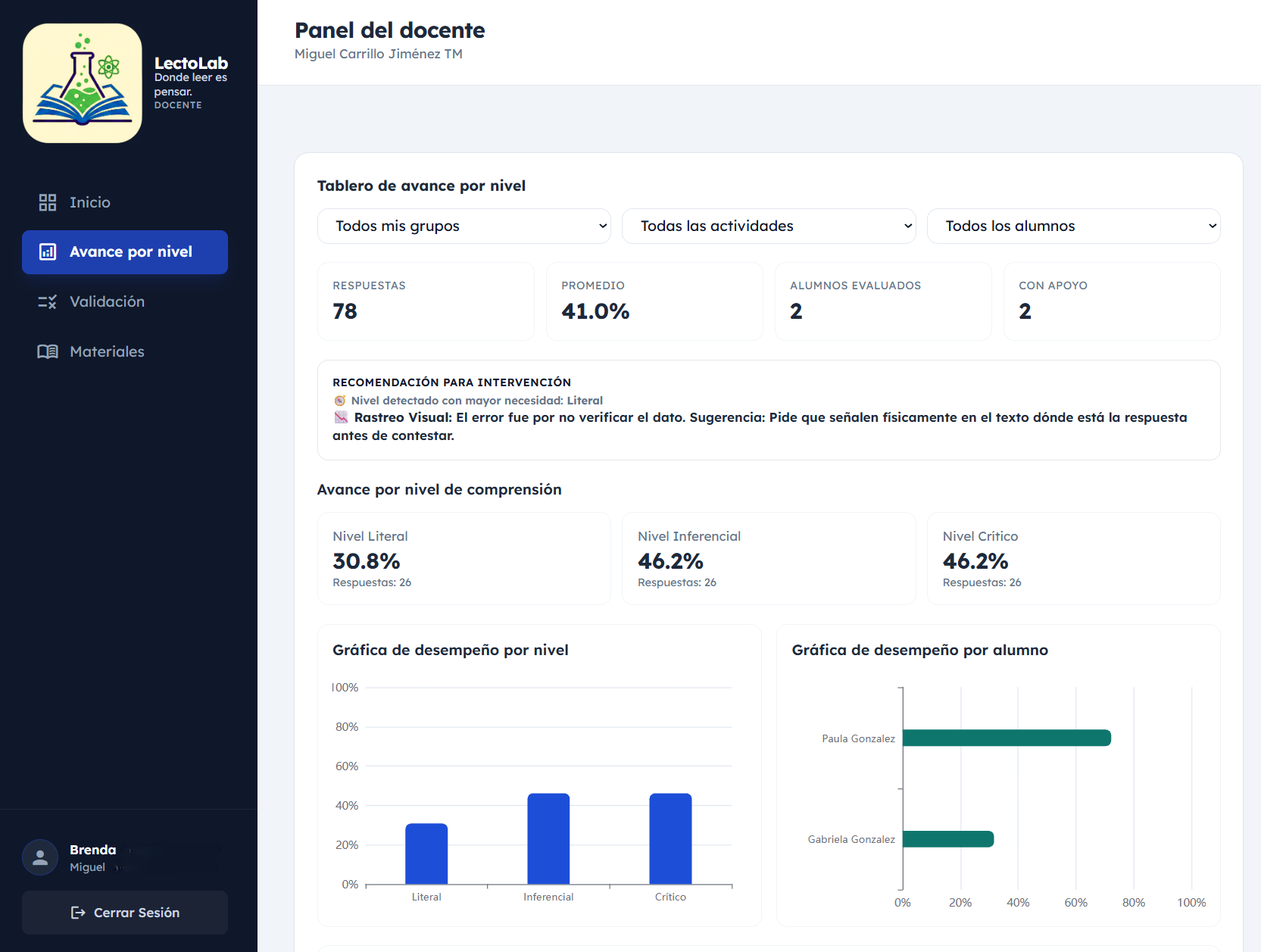1261x952 pixels.
Task: Click the Validación checklist icon
Action: pos(48,302)
